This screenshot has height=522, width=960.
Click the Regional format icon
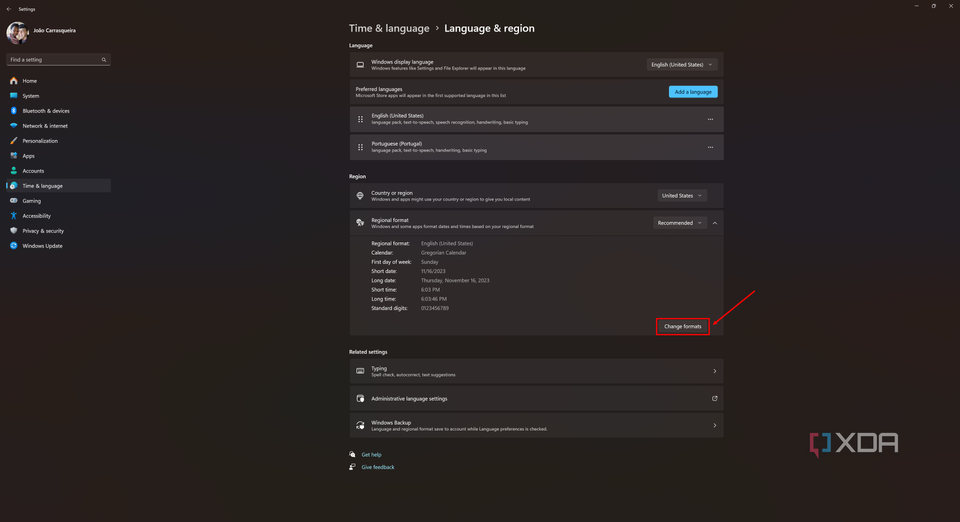tap(360, 223)
